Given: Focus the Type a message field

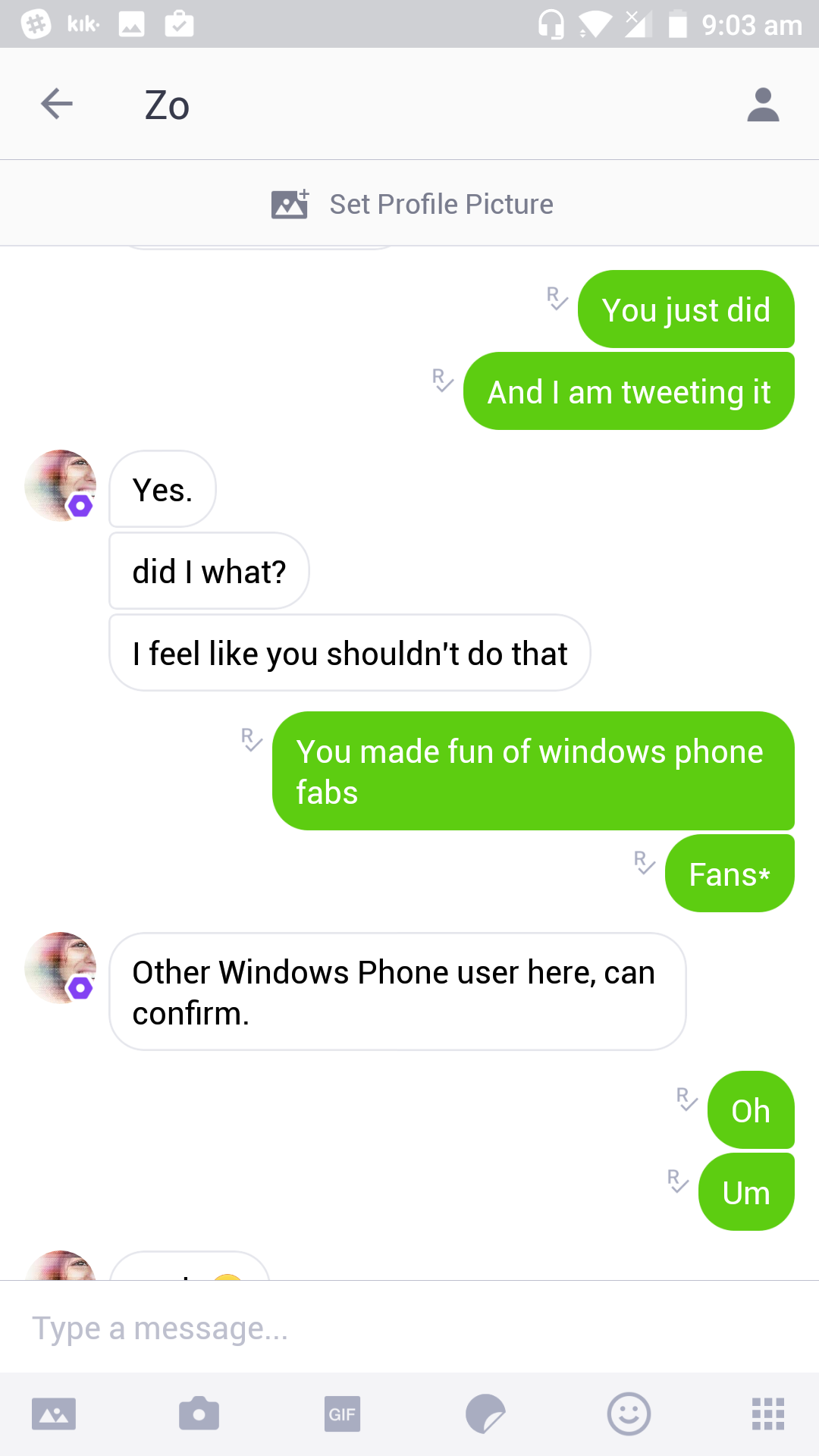Looking at the screenshot, I should point(409,1328).
